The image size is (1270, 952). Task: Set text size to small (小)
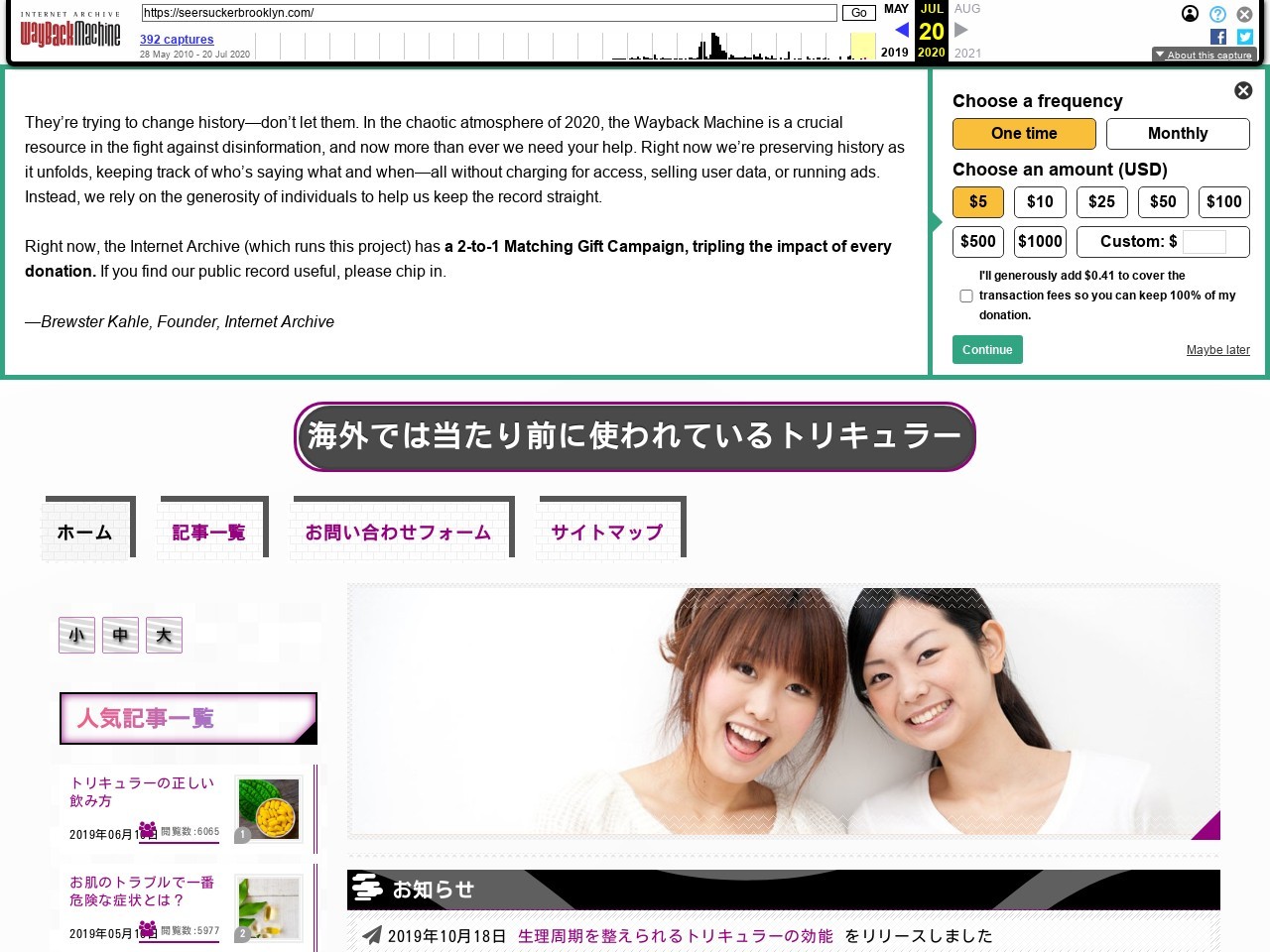[x=76, y=636]
